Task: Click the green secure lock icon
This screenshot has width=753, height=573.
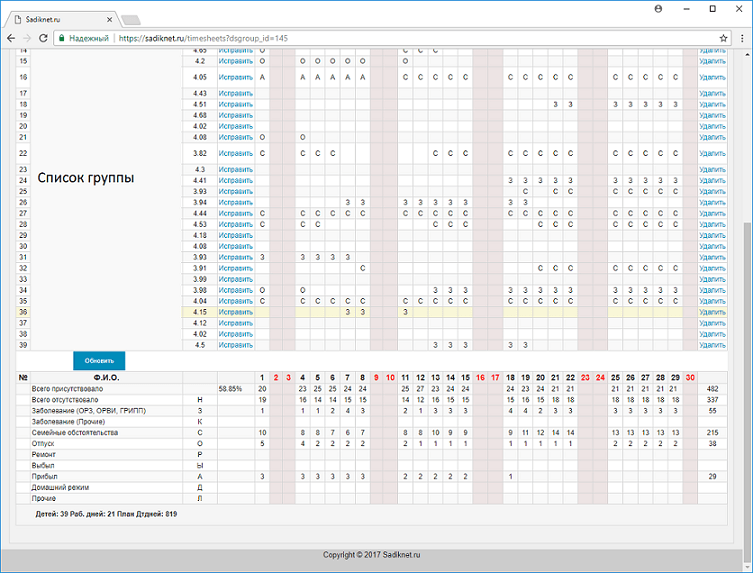Action: [61, 37]
